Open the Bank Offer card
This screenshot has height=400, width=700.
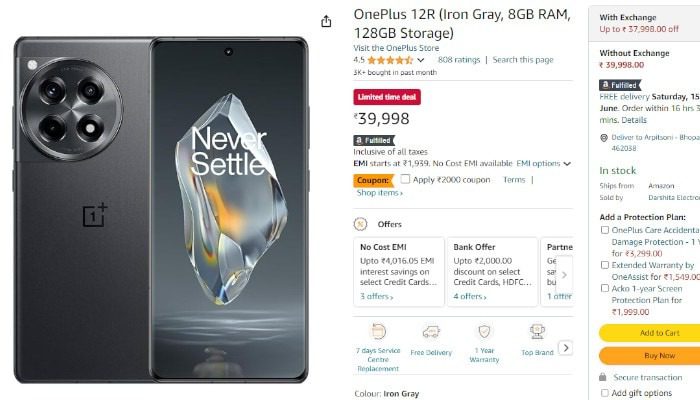pyautogui.click(x=492, y=270)
